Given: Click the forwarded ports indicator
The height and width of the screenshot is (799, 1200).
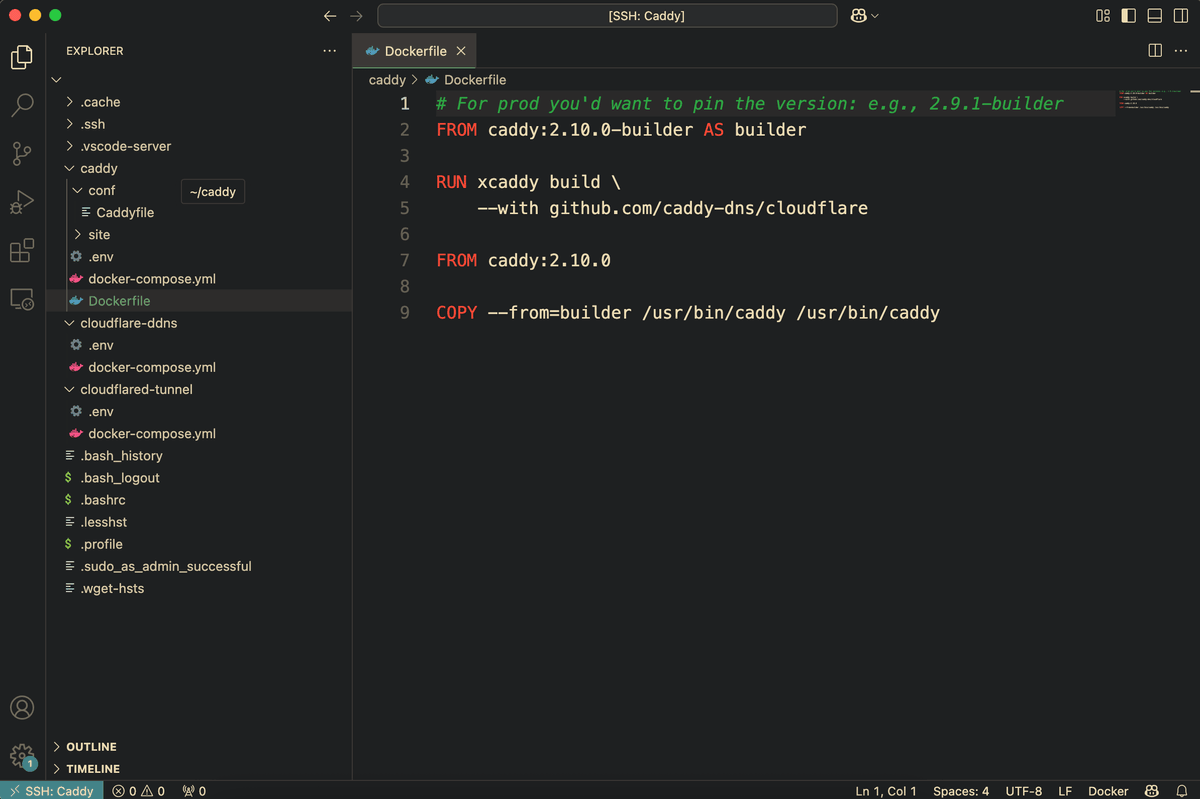Looking at the screenshot, I should (193, 791).
